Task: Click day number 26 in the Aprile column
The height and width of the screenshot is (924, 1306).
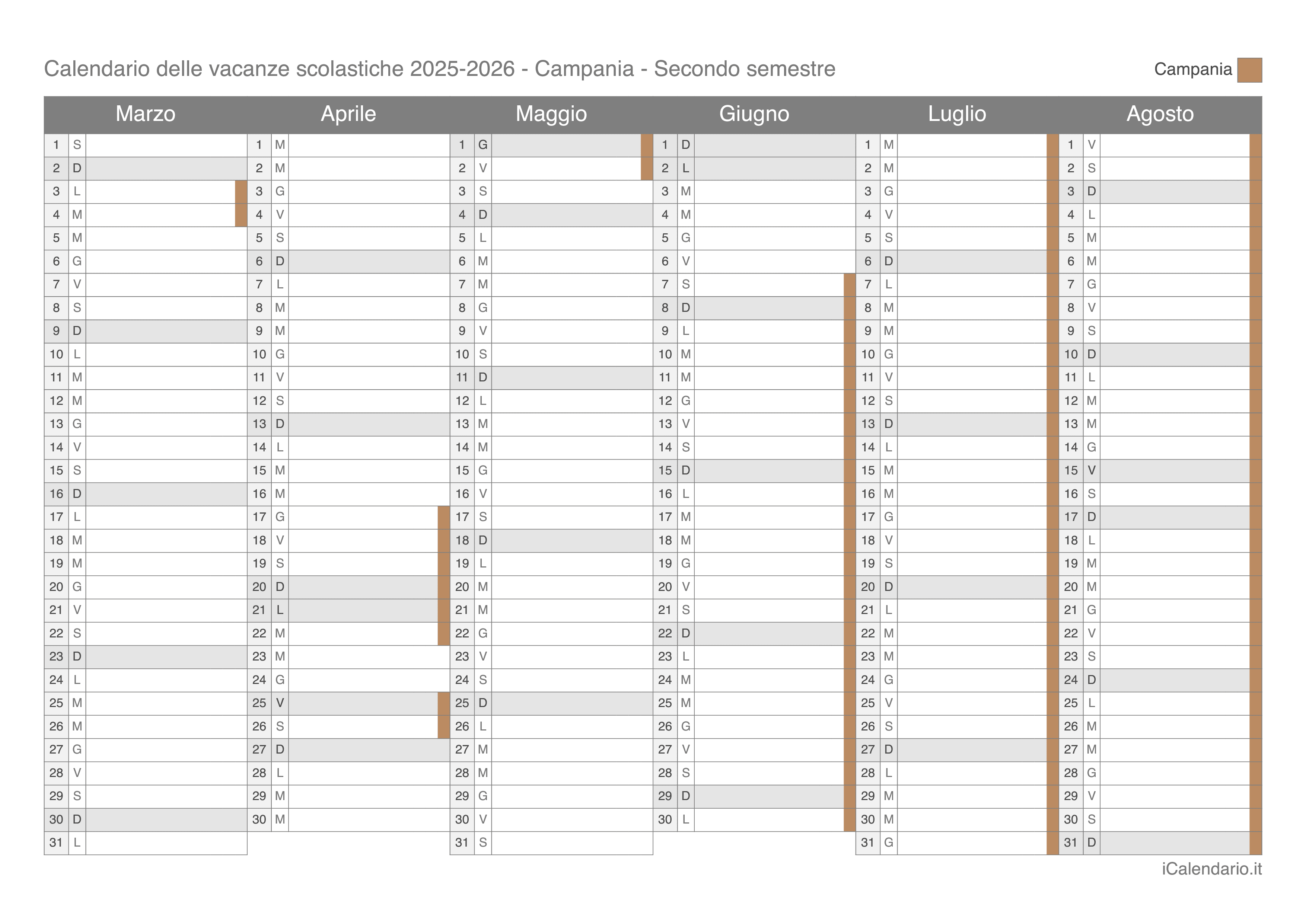Action: tap(259, 726)
